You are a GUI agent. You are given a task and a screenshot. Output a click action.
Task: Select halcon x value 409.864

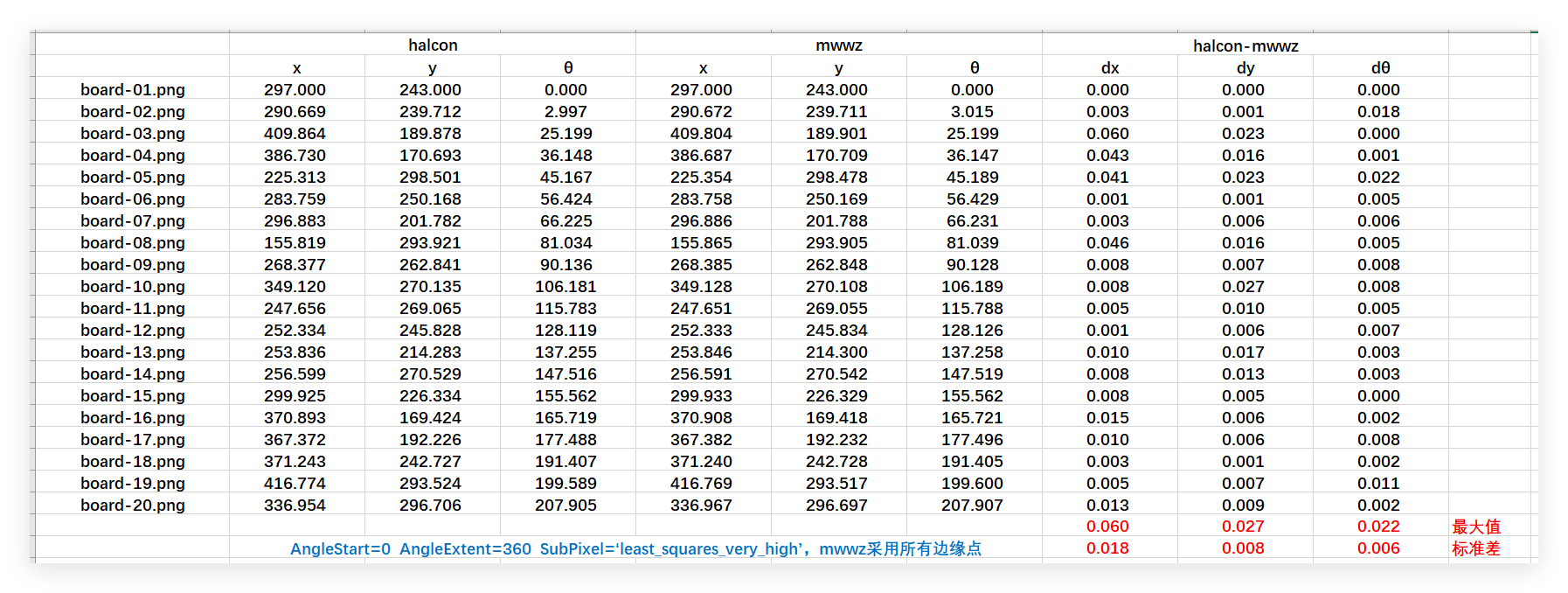pyautogui.click(x=295, y=133)
